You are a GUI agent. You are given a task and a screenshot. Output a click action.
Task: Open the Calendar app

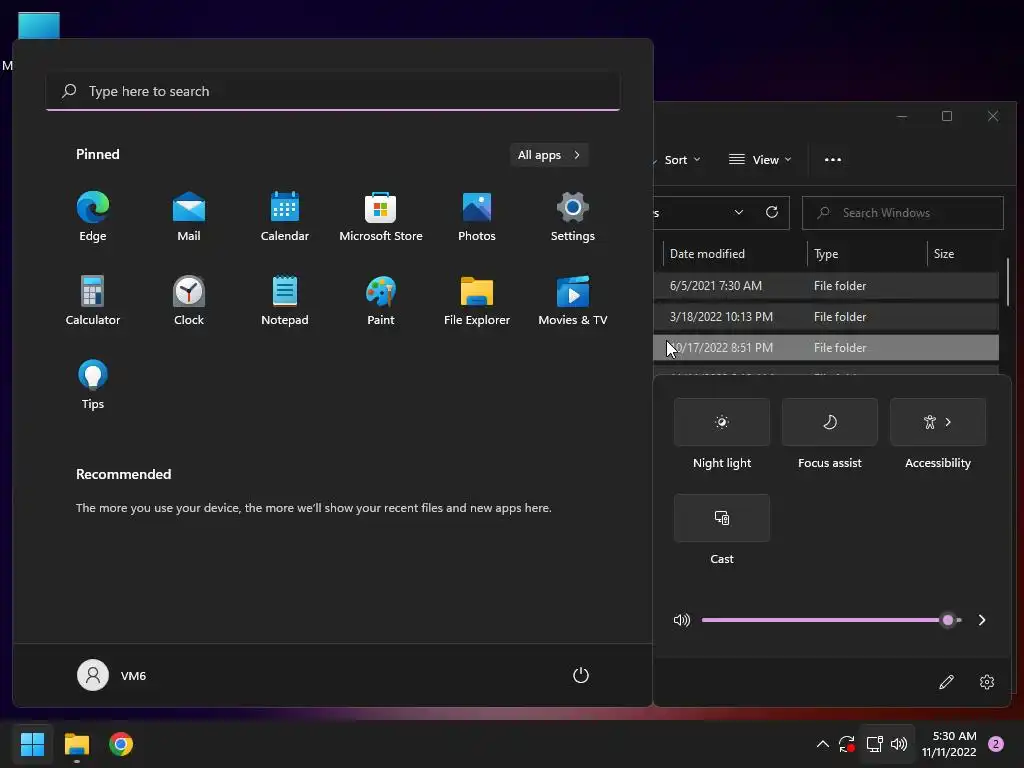click(285, 217)
